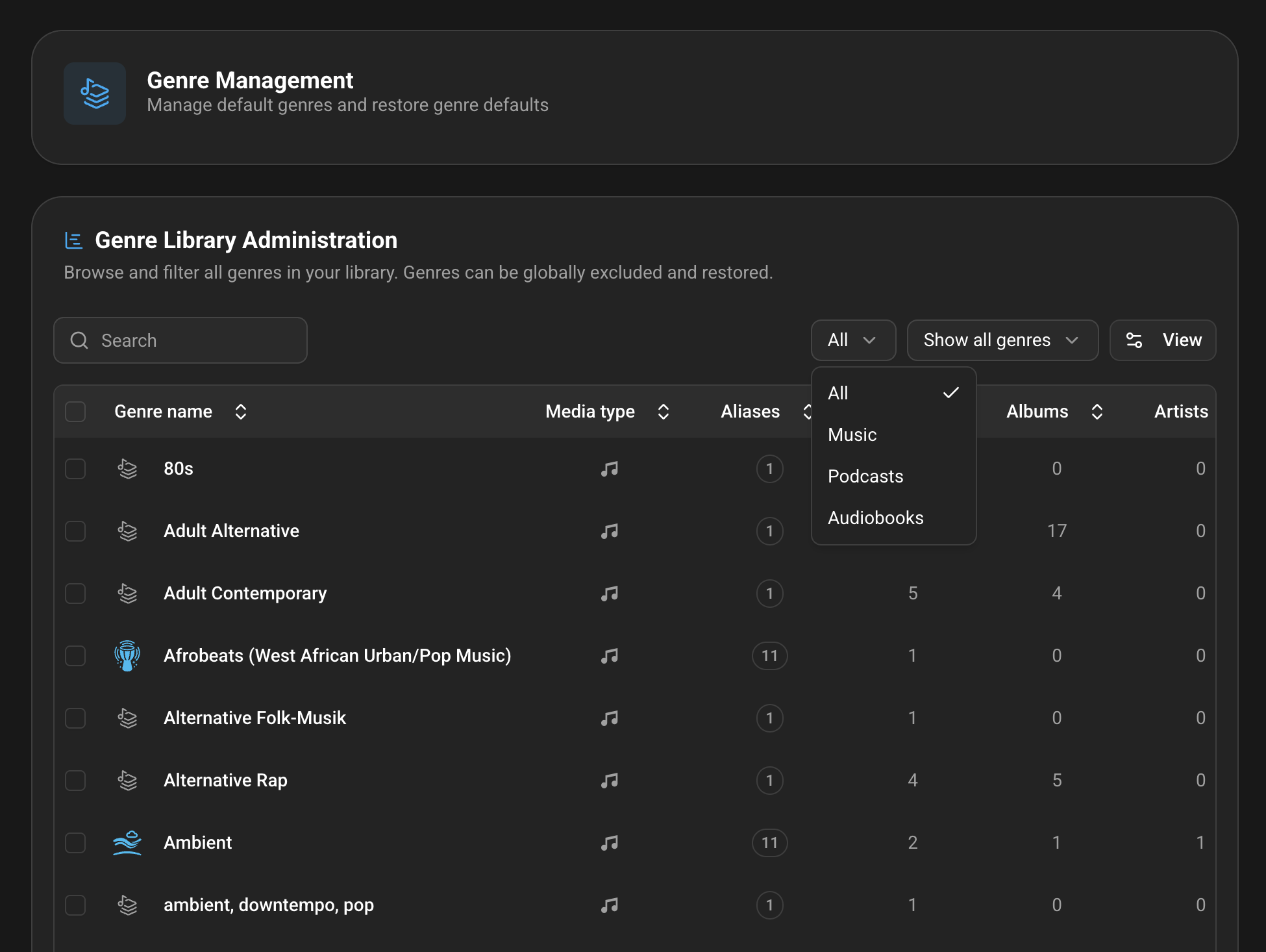Click the genre icon beside Adult Alternative
Viewport: 1266px width, 952px height.
pos(127,531)
